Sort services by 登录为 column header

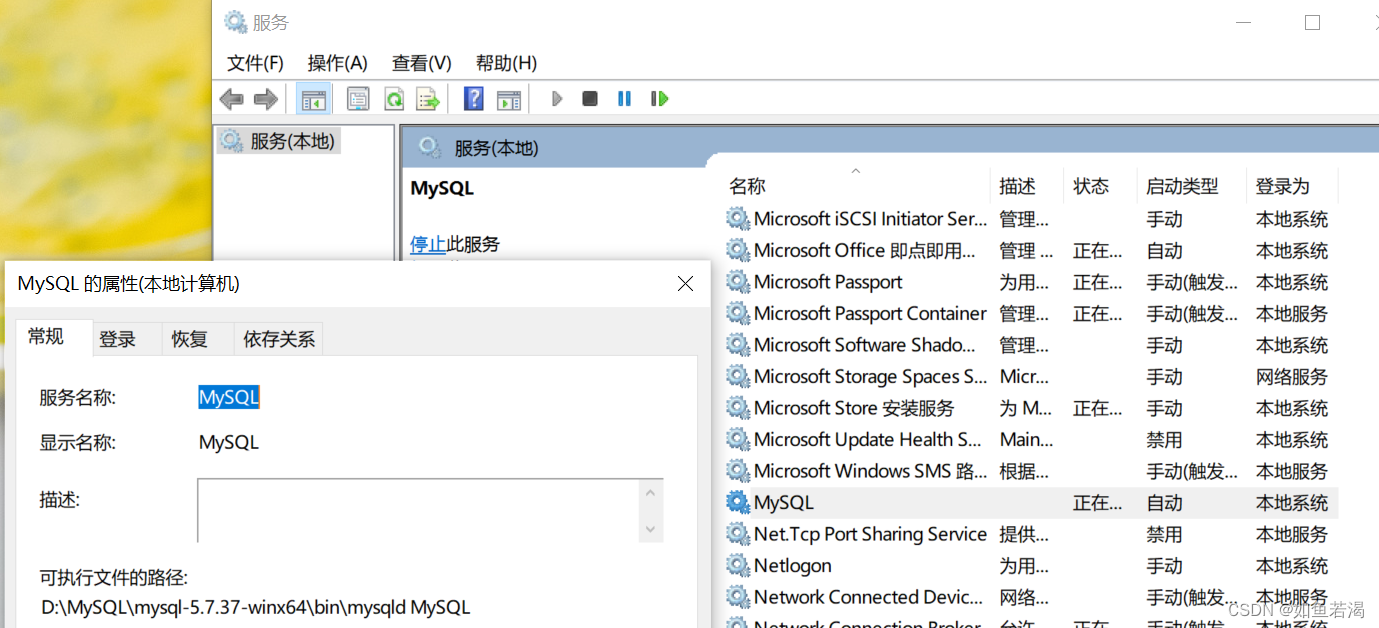(x=1292, y=186)
